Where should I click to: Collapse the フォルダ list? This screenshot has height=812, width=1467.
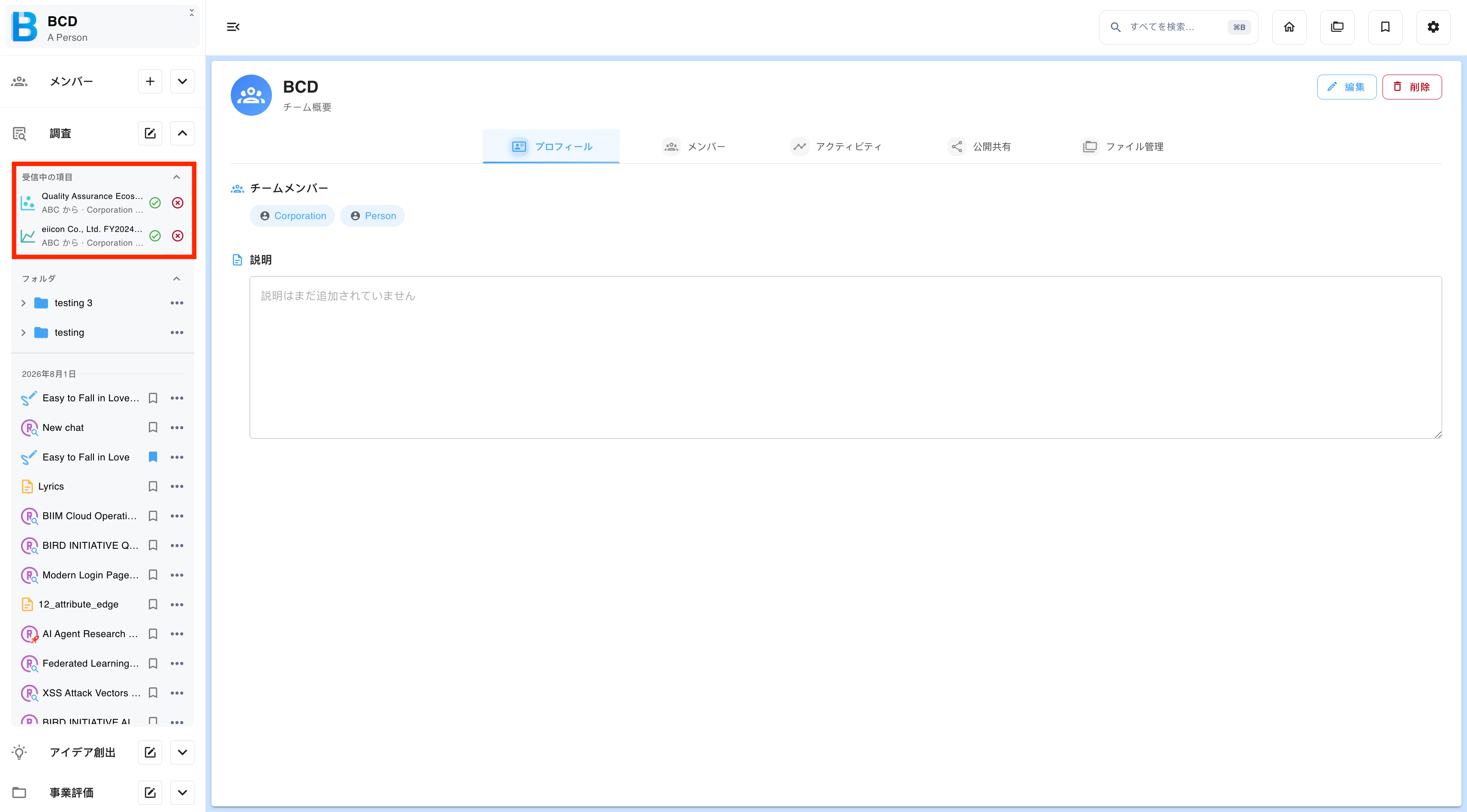[177, 278]
